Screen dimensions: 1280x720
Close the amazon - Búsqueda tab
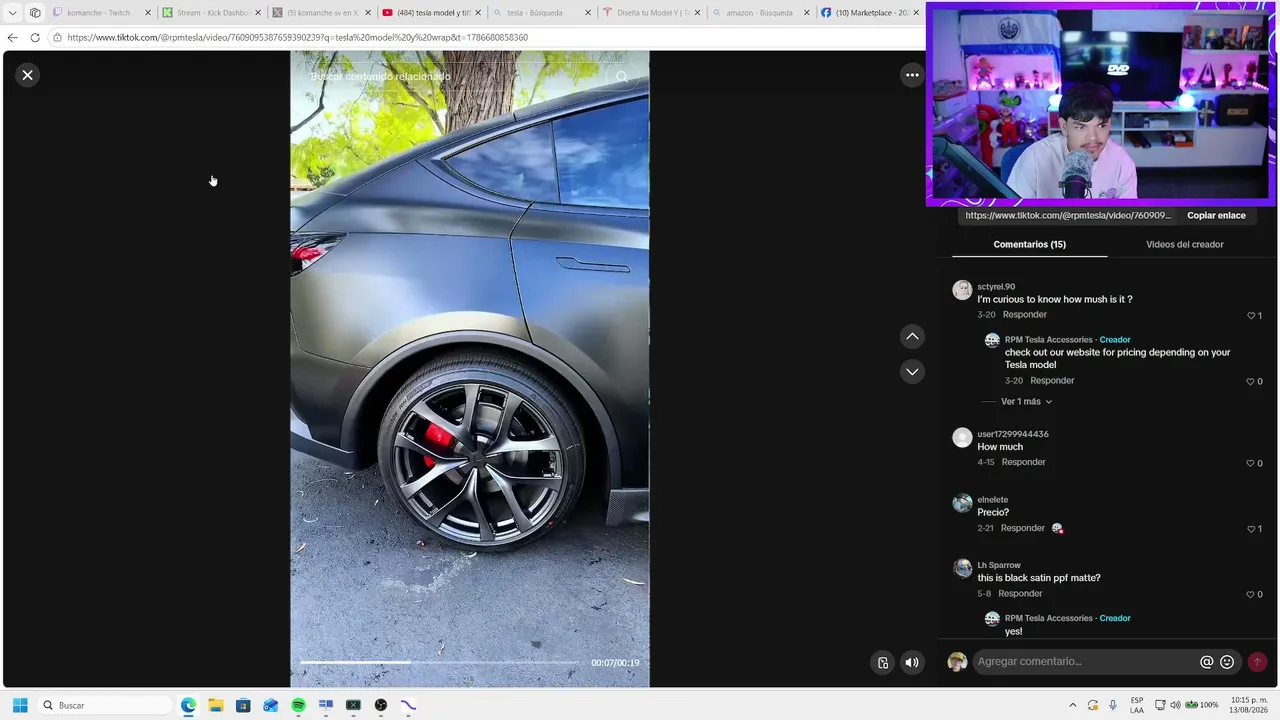(807, 13)
